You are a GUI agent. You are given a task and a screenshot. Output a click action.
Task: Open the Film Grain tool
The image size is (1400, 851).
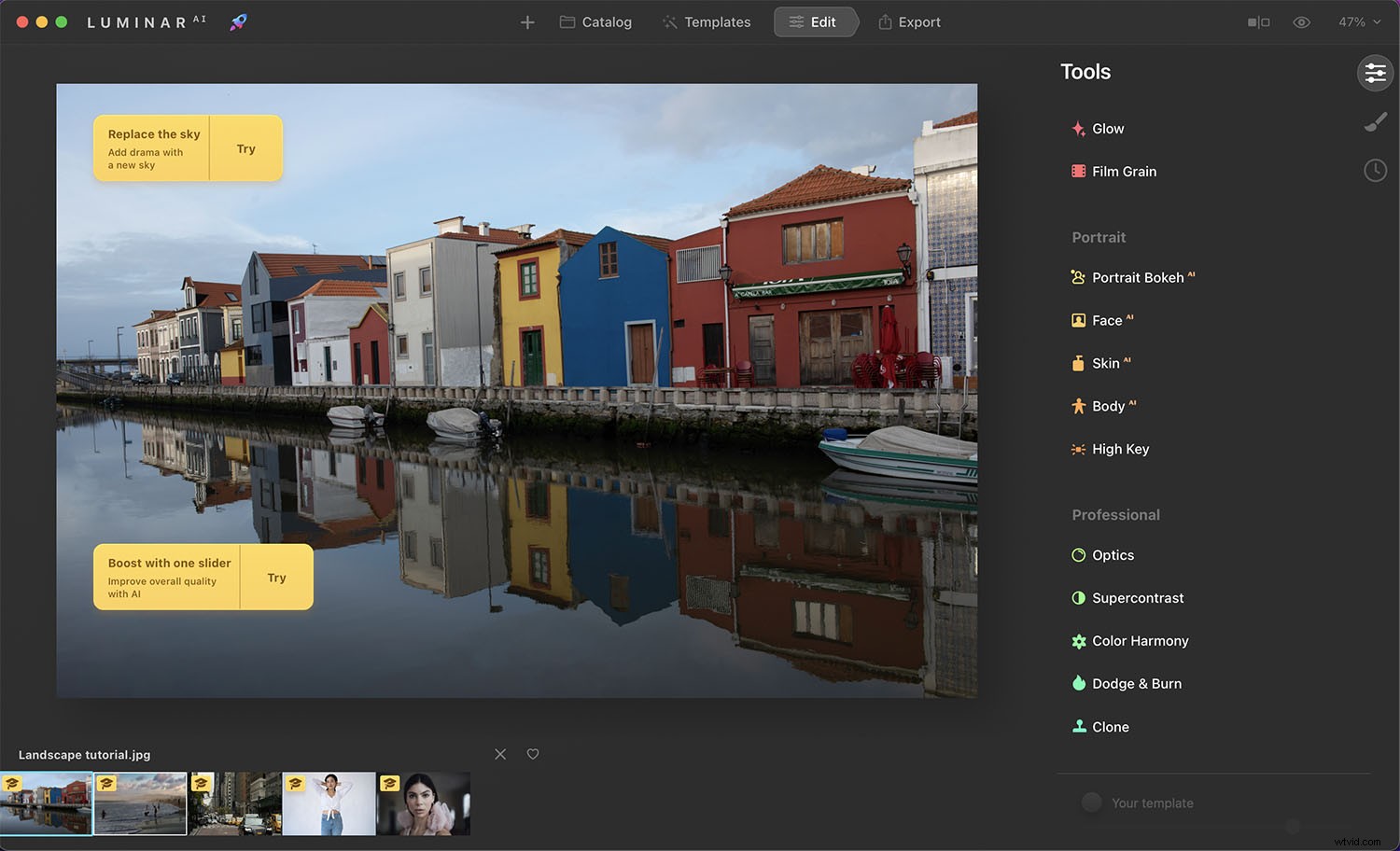pos(1124,171)
